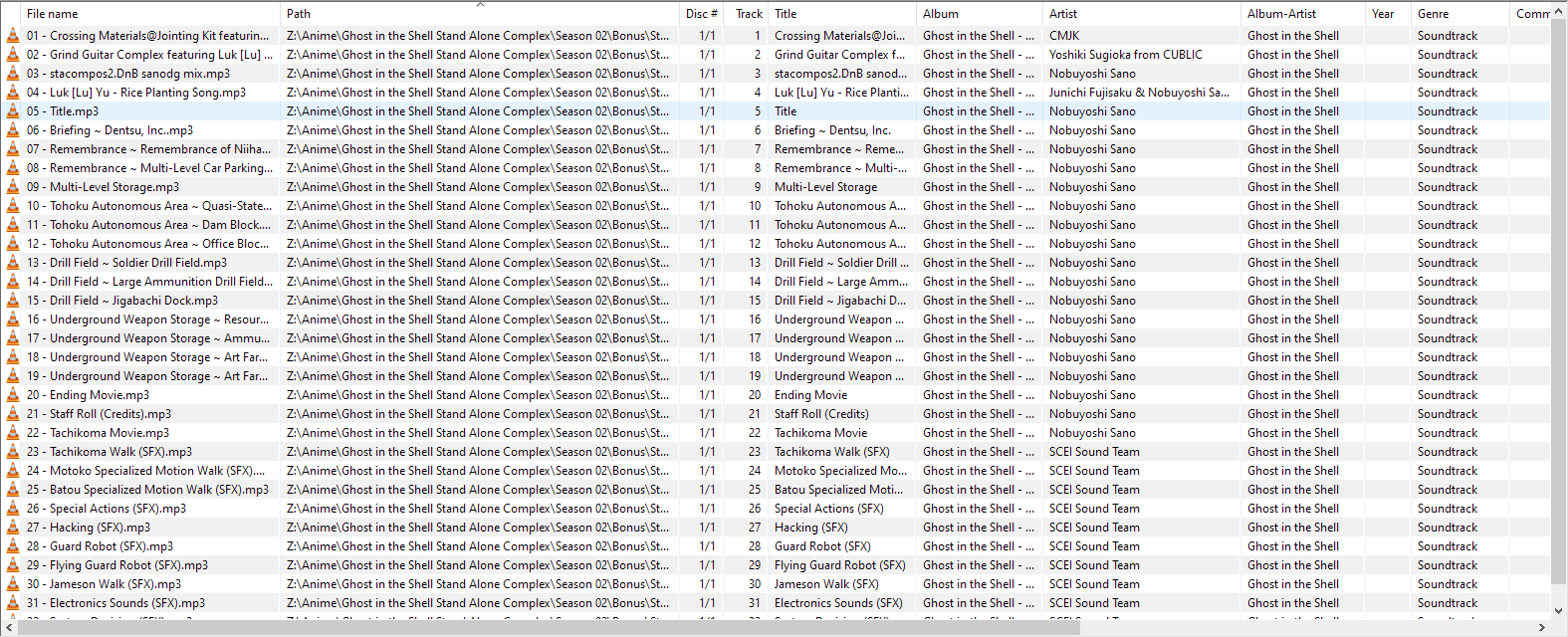1568x637 pixels.
Task: Click title cell 'Jameson Walk (SFX)'
Action: click(x=826, y=583)
